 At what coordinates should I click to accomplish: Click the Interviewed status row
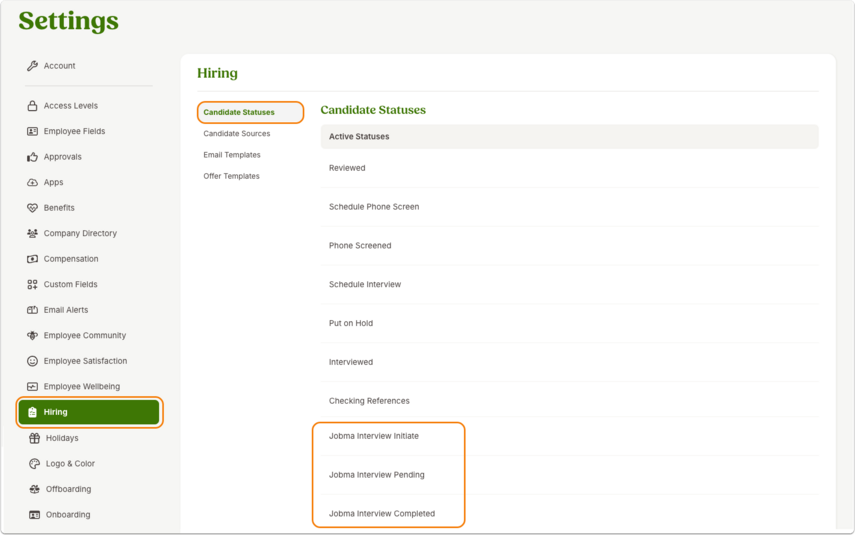point(569,362)
